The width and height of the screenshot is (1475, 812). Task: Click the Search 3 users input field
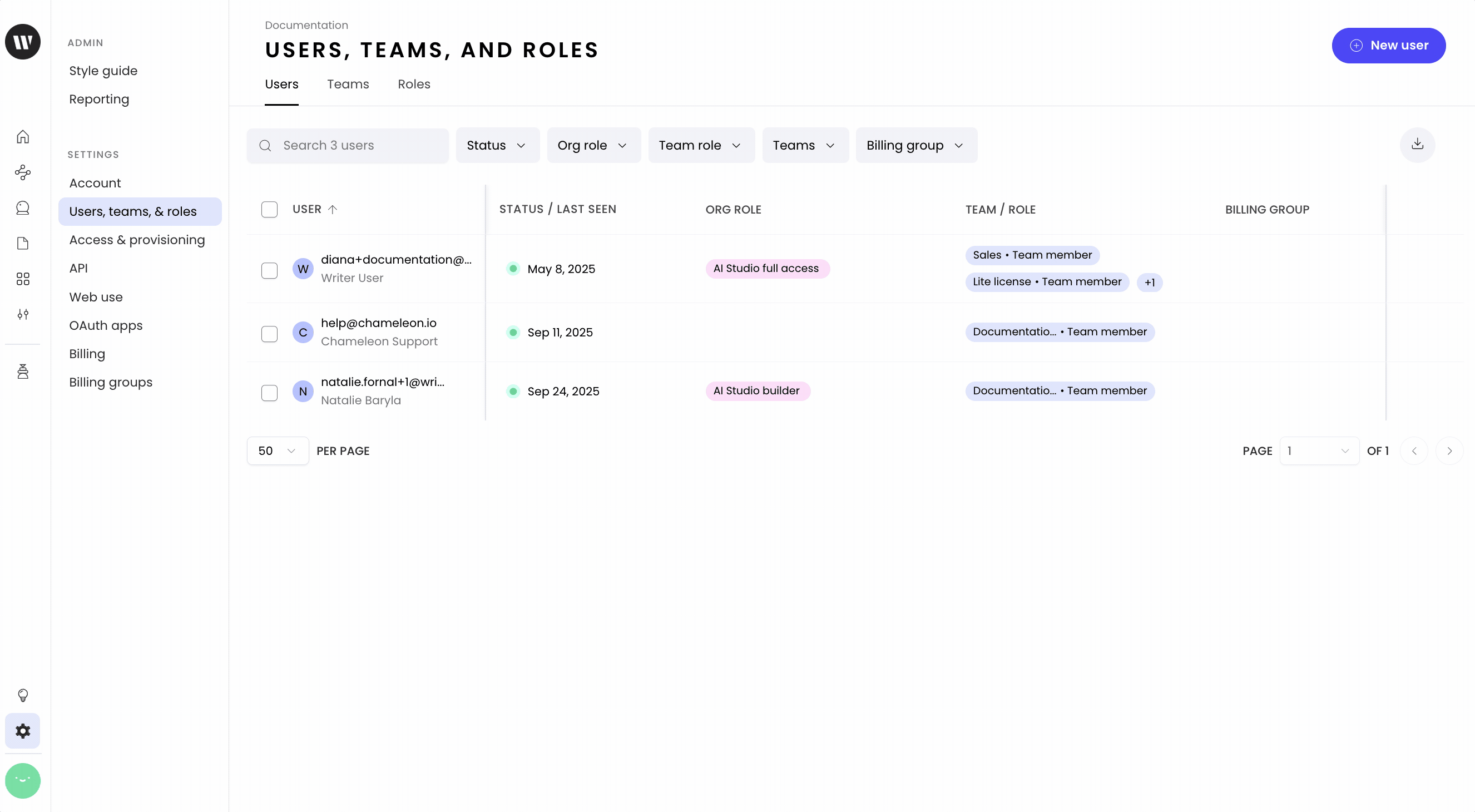tap(355, 146)
